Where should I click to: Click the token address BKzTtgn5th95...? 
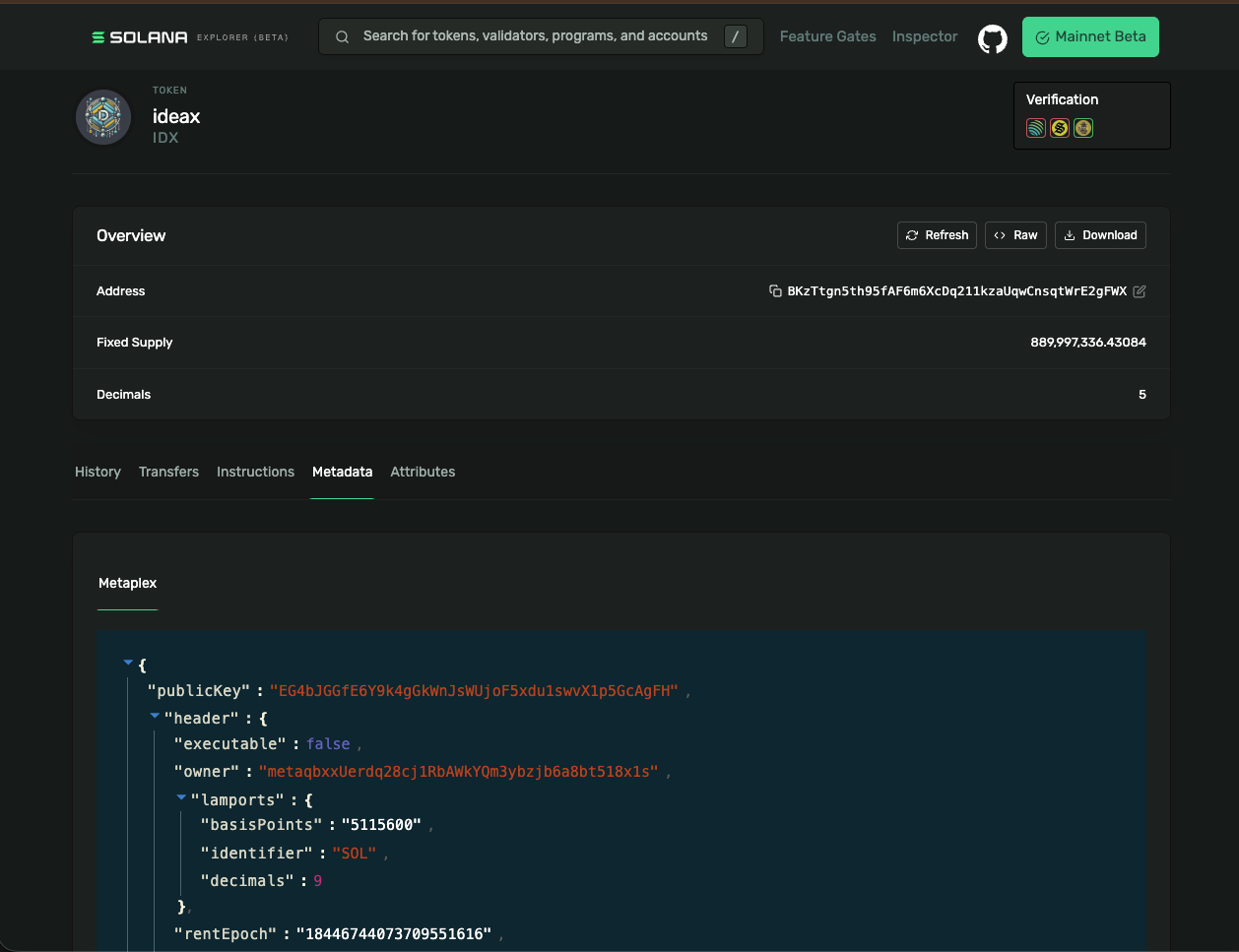click(x=957, y=291)
